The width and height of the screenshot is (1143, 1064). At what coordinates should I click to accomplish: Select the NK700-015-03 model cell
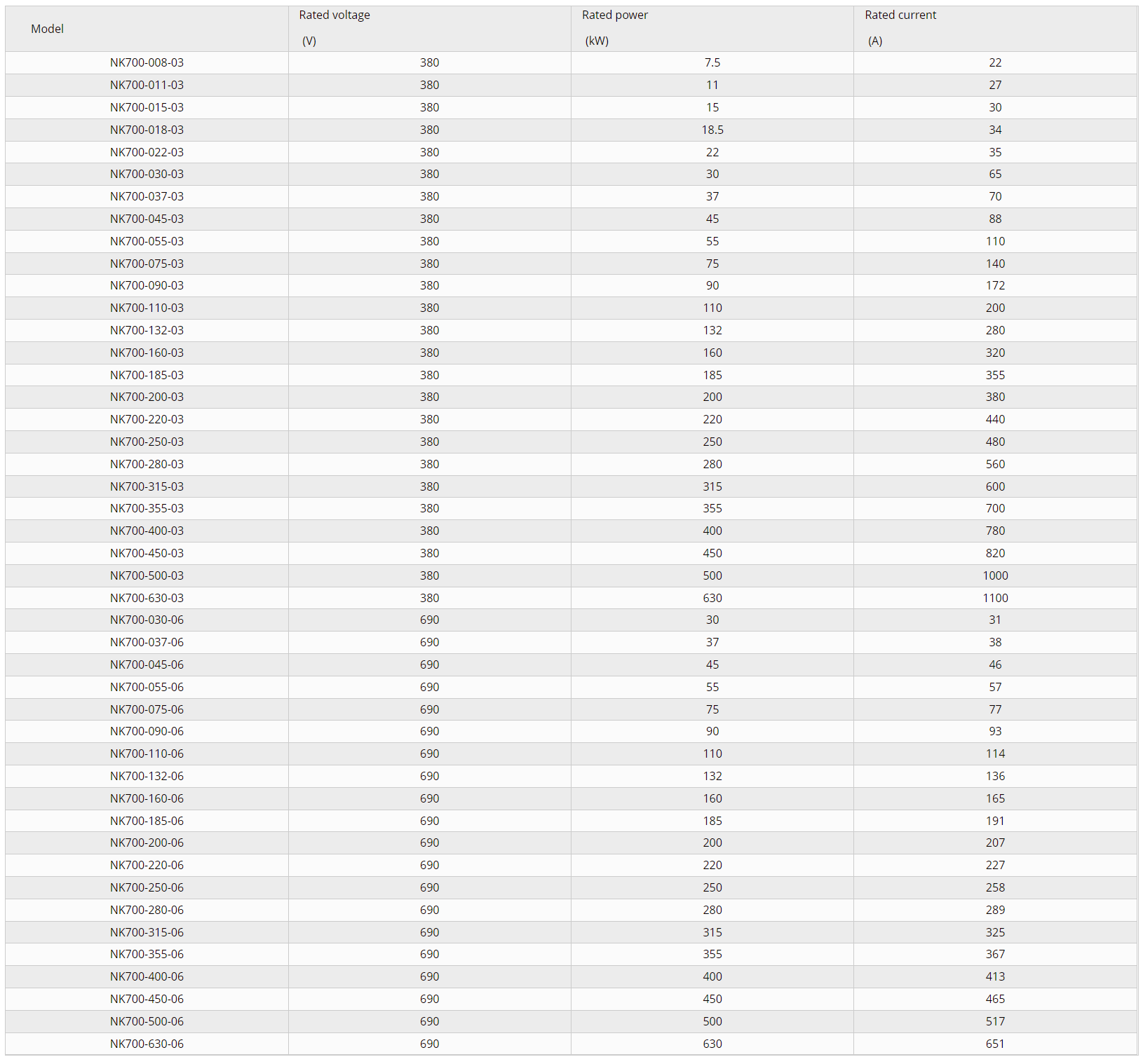(x=147, y=107)
